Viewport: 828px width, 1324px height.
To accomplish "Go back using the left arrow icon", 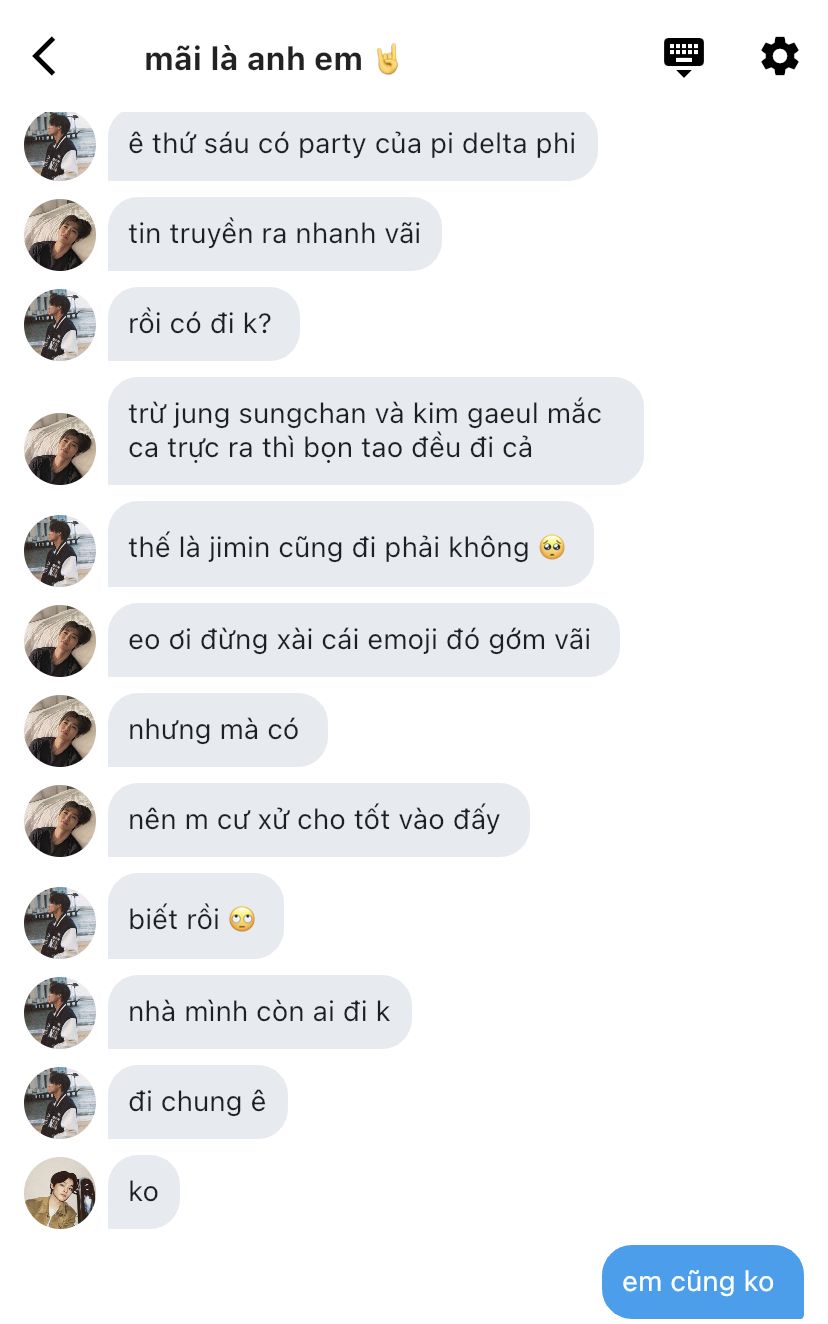I will tap(45, 56).
